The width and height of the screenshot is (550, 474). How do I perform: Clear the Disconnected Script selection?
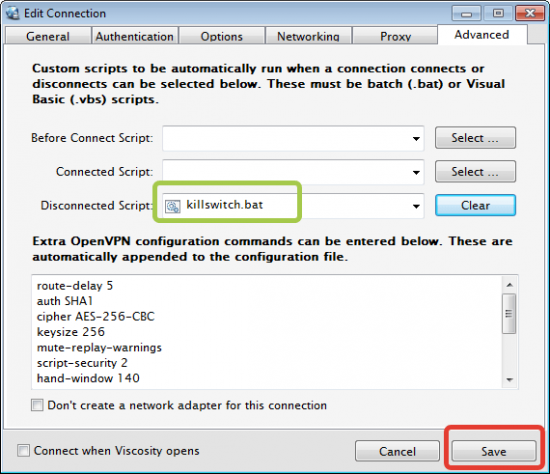(475, 205)
